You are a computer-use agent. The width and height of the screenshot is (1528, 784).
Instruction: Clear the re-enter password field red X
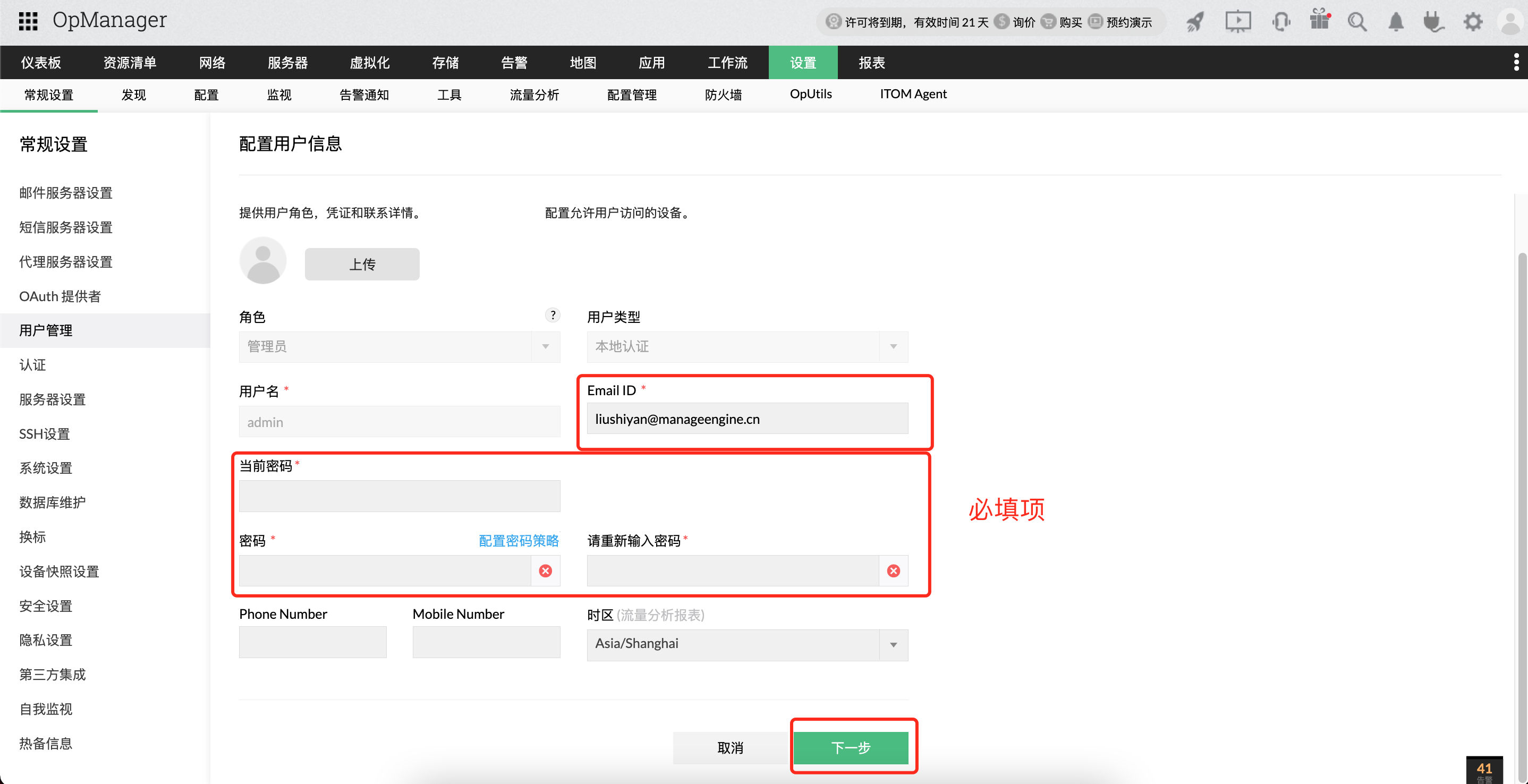pos(893,570)
